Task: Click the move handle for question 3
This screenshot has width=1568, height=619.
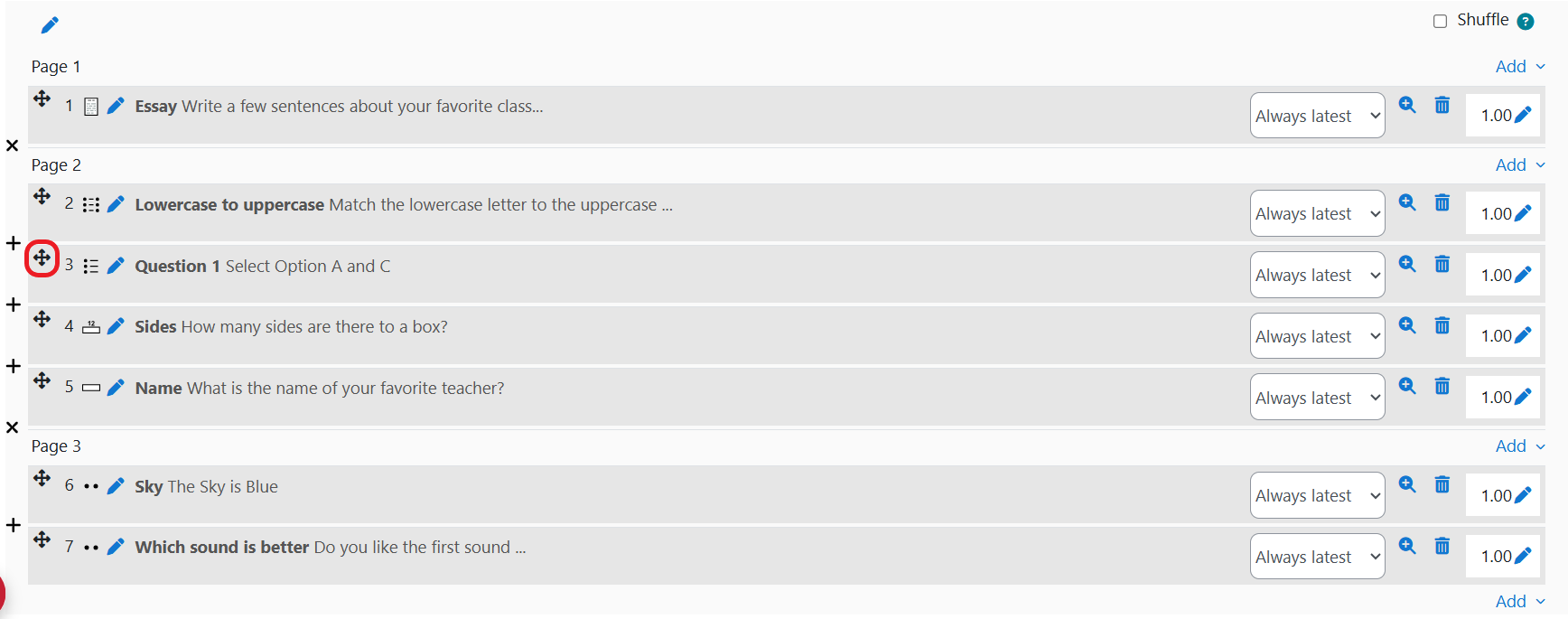Action: pyautogui.click(x=42, y=258)
